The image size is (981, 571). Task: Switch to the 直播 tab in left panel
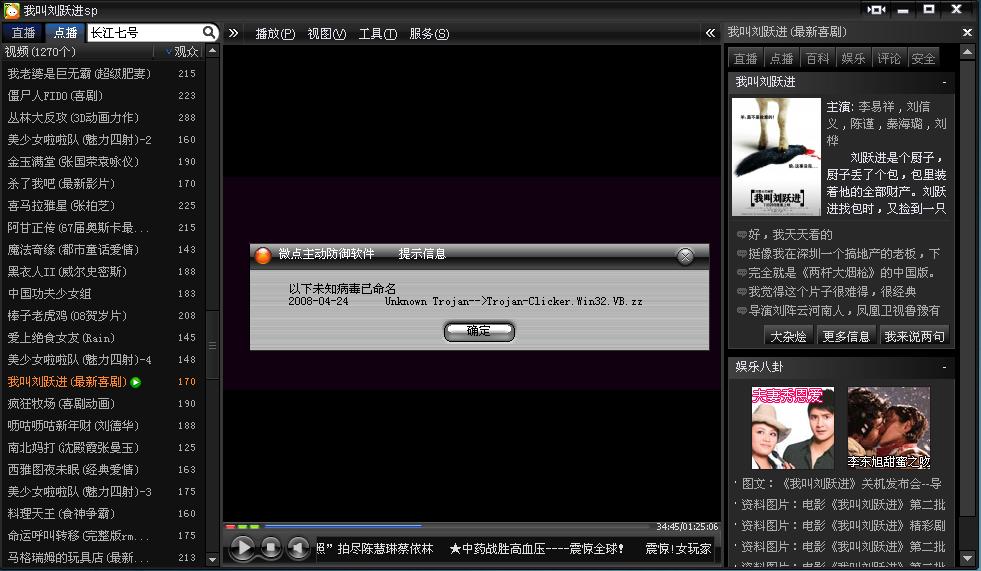23,33
